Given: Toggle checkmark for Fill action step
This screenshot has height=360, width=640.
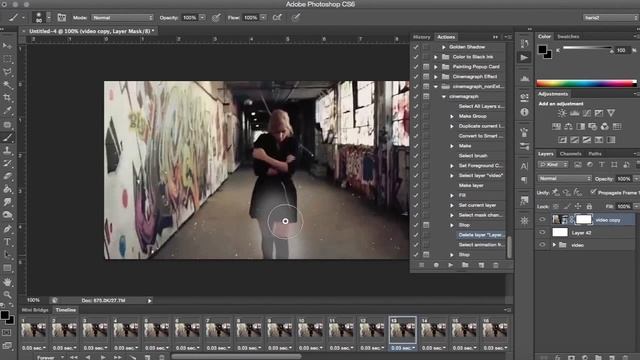Looking at the screenshot, I should 416,196.
